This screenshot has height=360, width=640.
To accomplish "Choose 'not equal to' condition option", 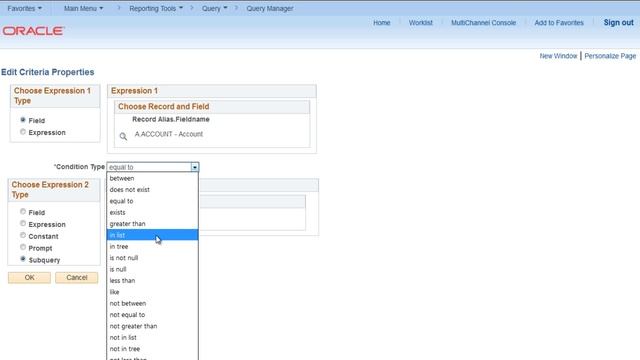I will (x=153, y=315).
